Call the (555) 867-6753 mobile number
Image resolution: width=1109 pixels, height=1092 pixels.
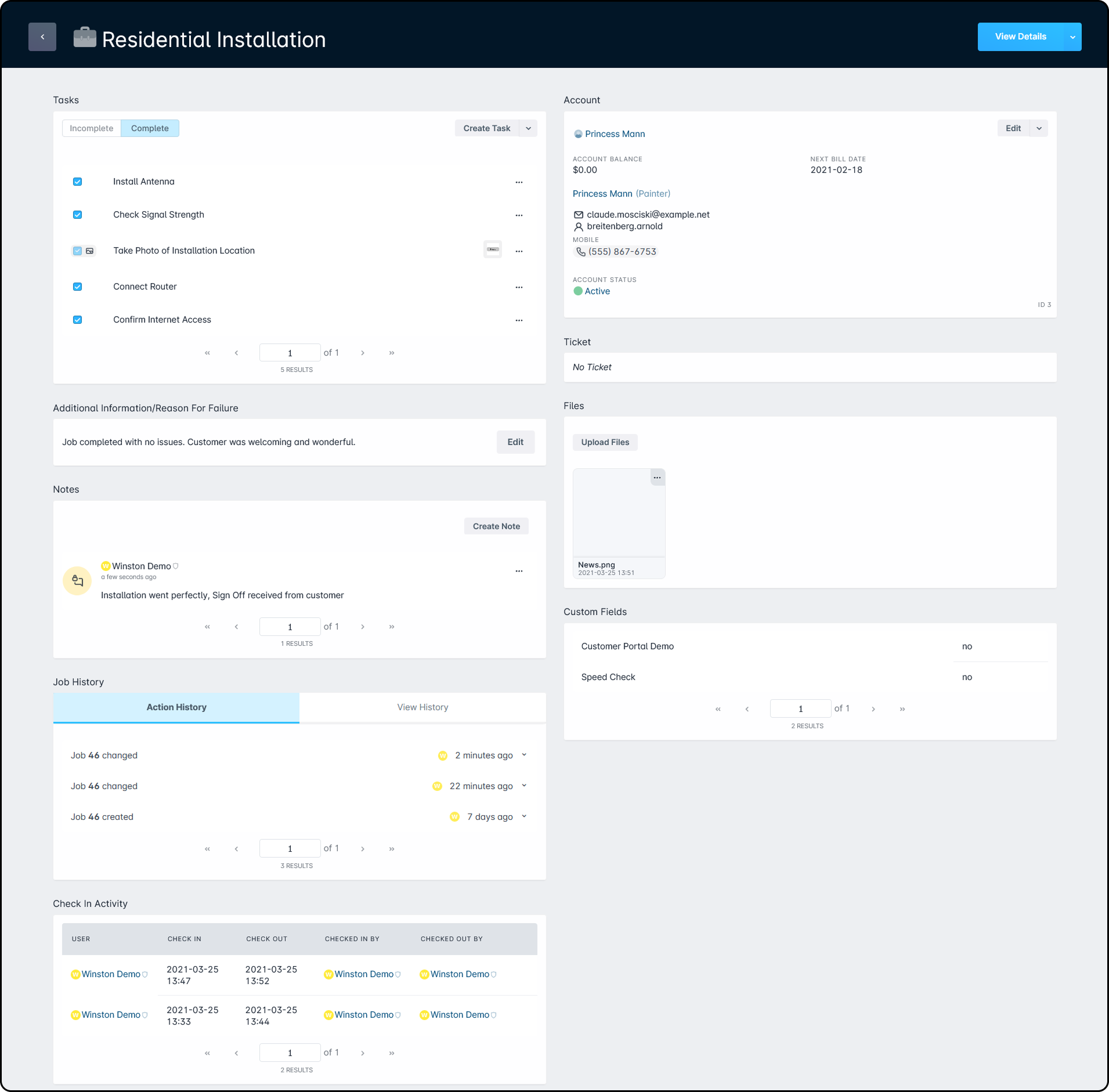622,252
